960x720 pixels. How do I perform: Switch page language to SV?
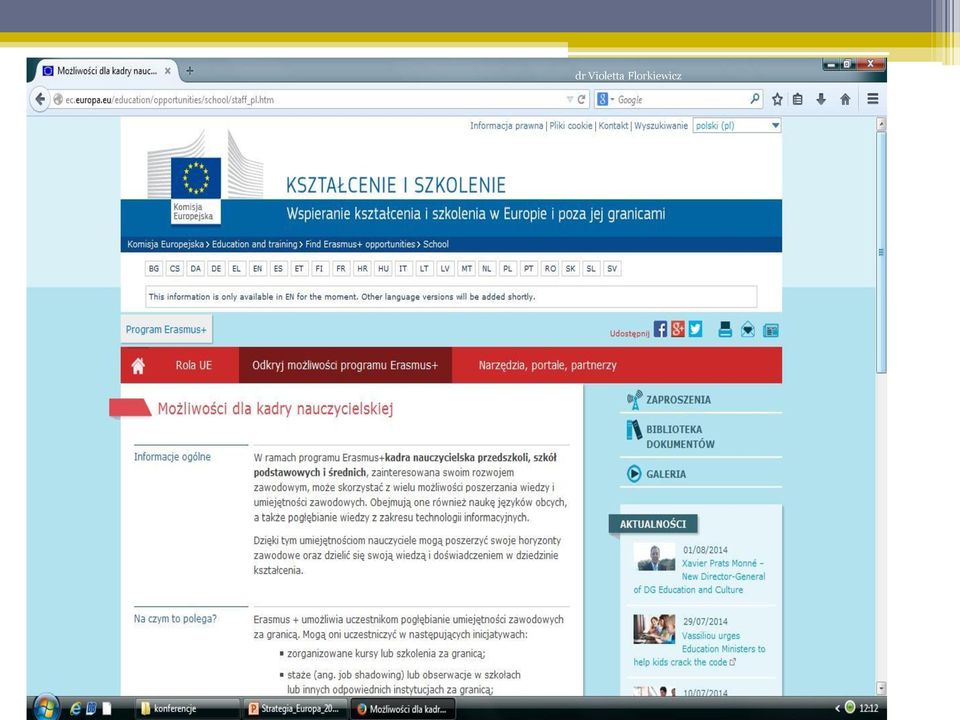[x=612, y=269]
